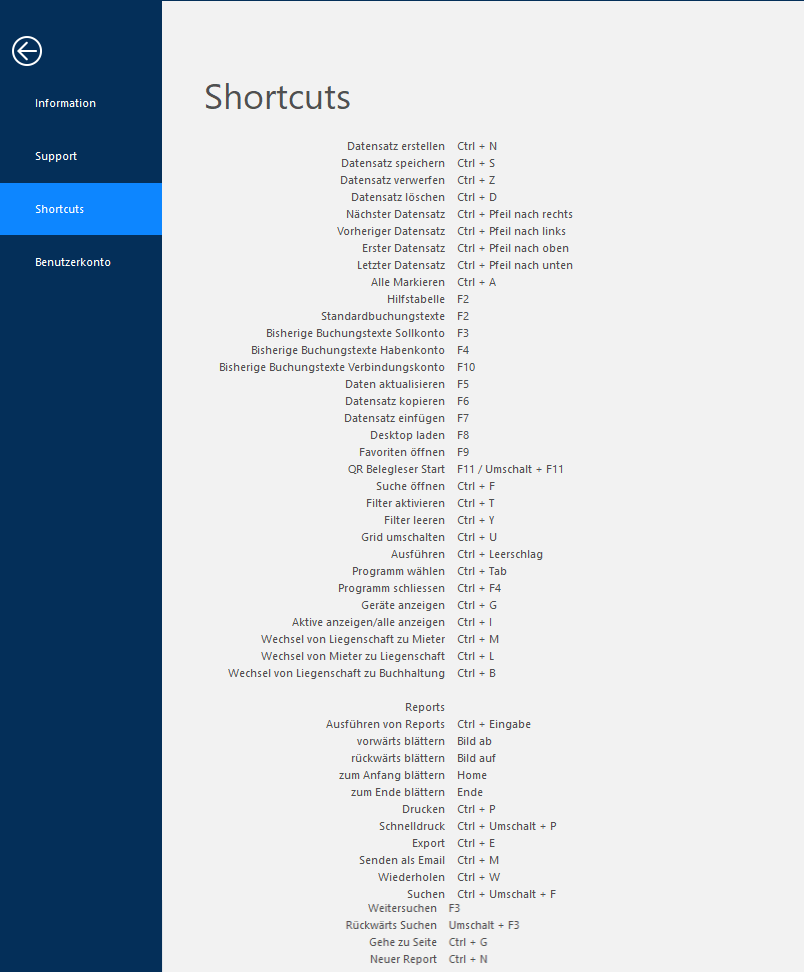Click the F10 shortcut value
The height and width of the screenshot is (972, 804).
466,367
